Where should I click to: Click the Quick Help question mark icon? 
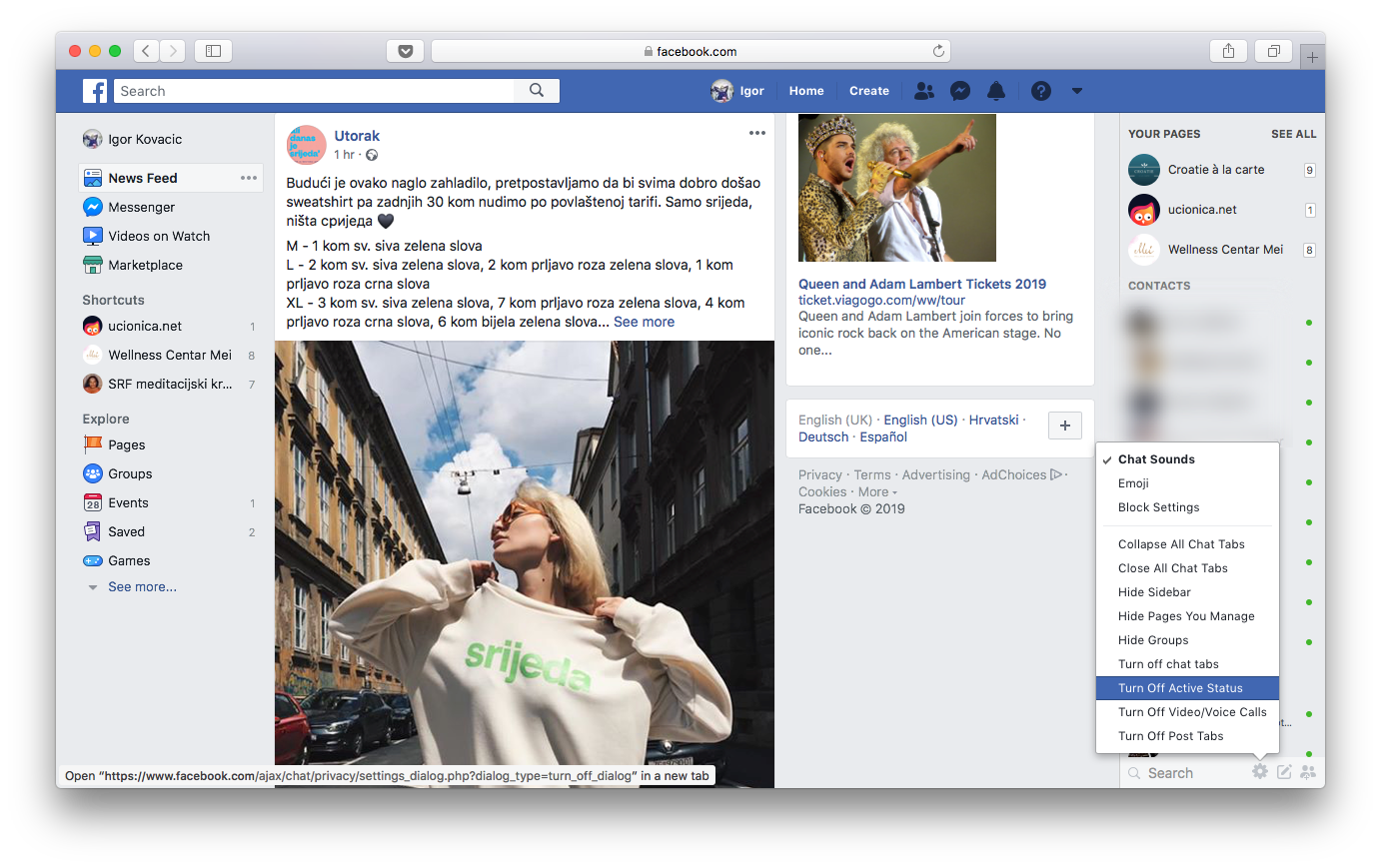click(x=1041, y=91)
